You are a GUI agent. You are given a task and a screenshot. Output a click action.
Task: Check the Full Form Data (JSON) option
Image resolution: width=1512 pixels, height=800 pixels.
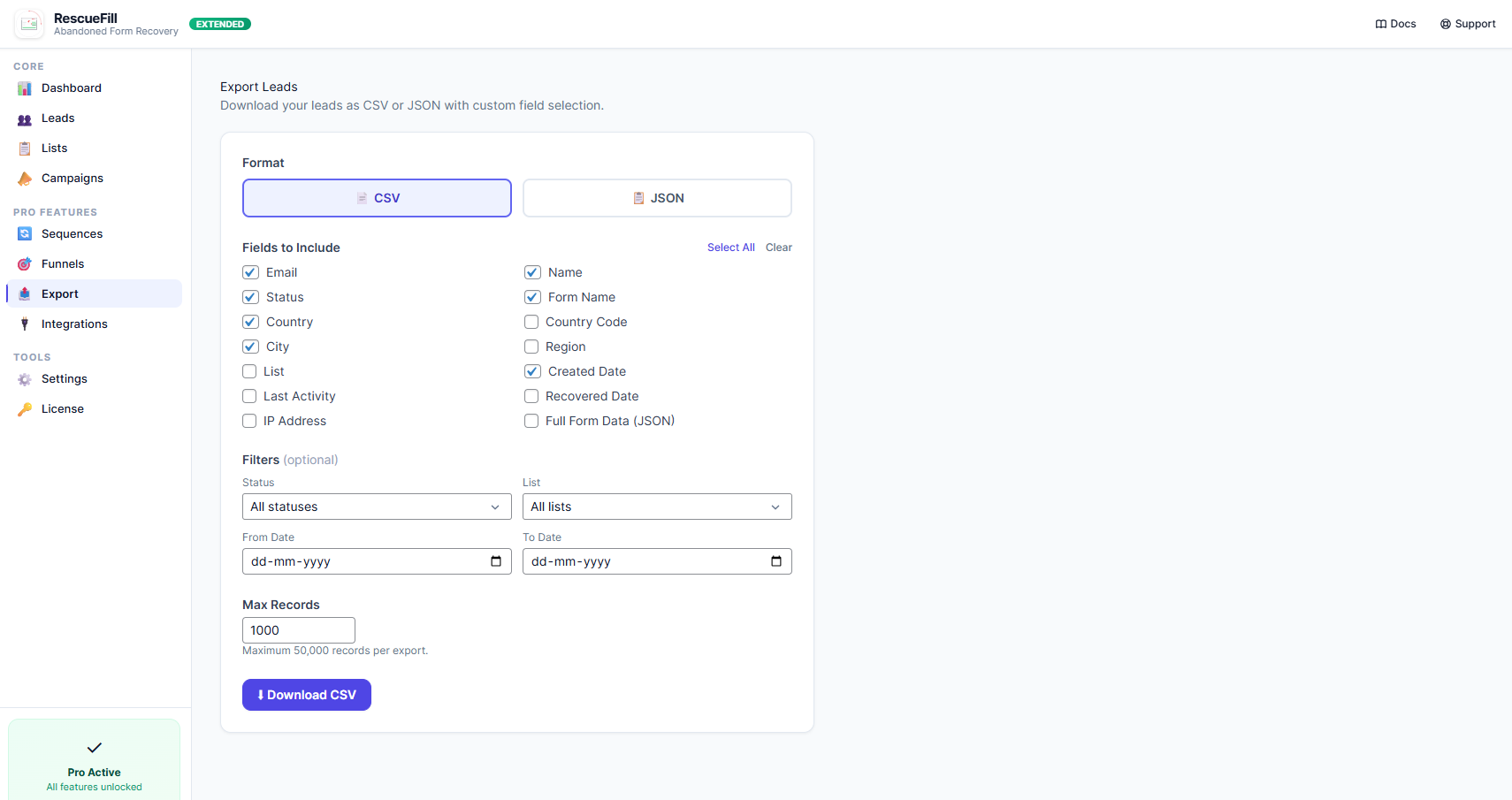point(531,421)
